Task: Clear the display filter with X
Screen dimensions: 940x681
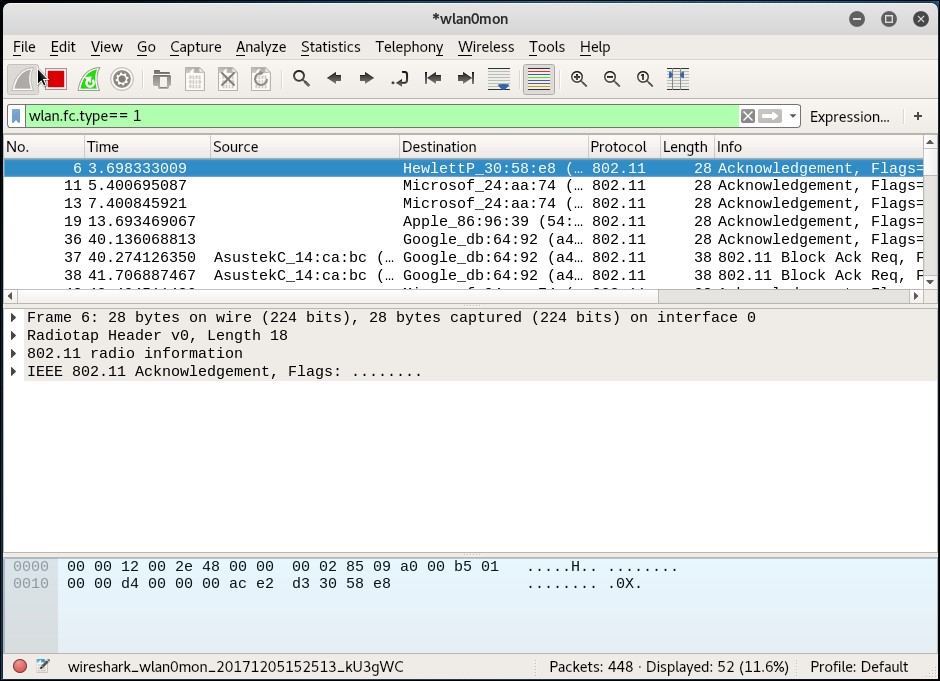Action: (748, 116)
